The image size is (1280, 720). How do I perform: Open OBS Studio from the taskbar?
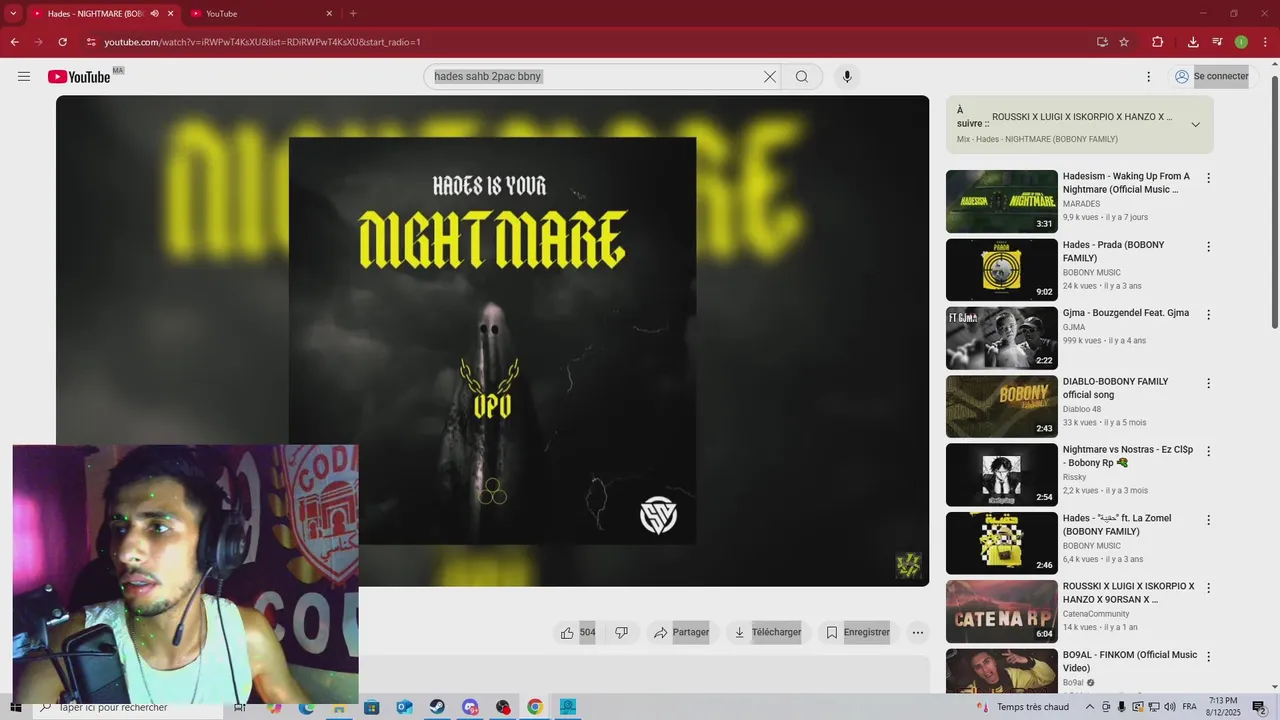[x=503, y=707]
